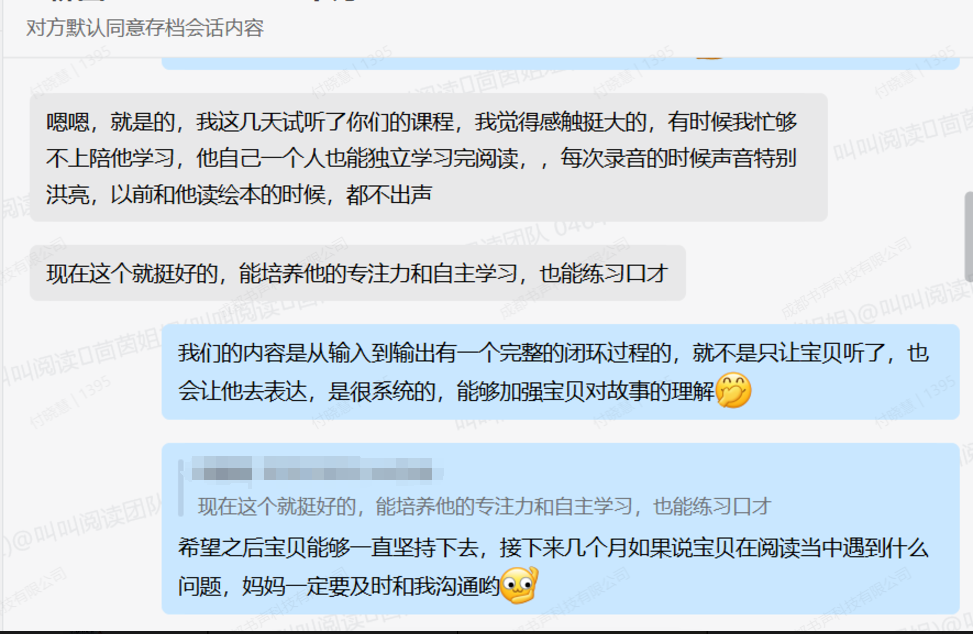The height and width of the screenshot is (634, 973).
Task: Select gray bubble 现在这个就挺好的 about 专注力
Action: tap(357, 273)
